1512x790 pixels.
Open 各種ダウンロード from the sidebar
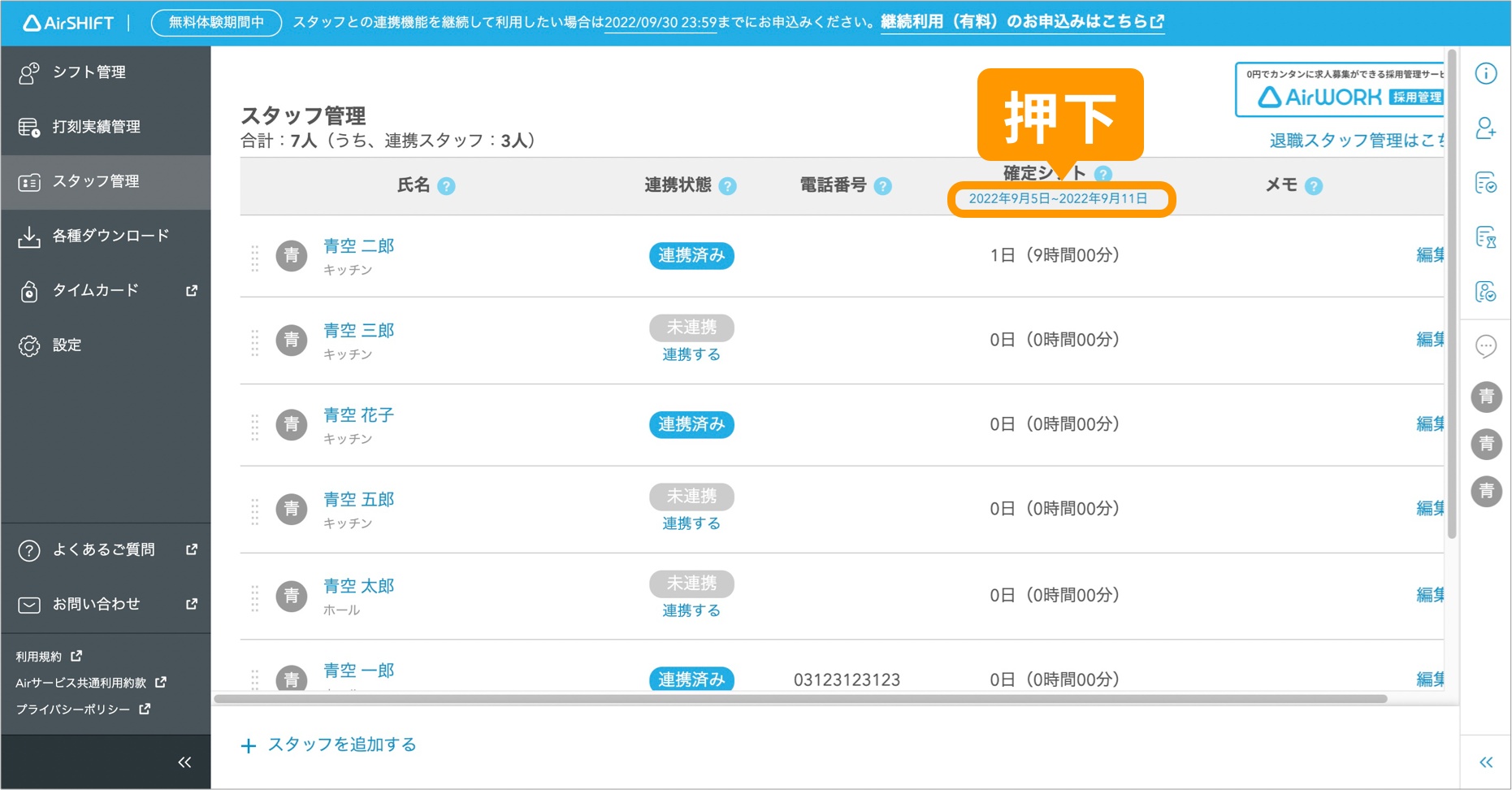pyautogui.click(x=110, y=236)
